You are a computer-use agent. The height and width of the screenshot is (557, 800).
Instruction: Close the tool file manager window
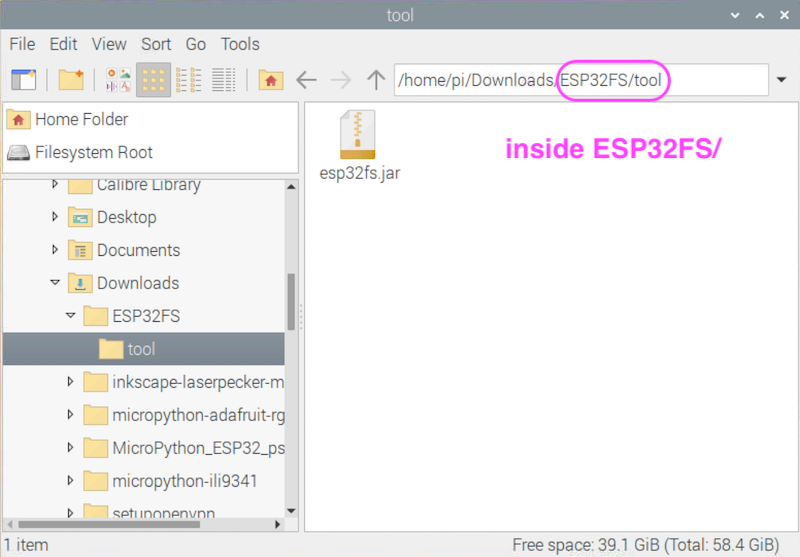pyautogui.click(x=785, y=15)
